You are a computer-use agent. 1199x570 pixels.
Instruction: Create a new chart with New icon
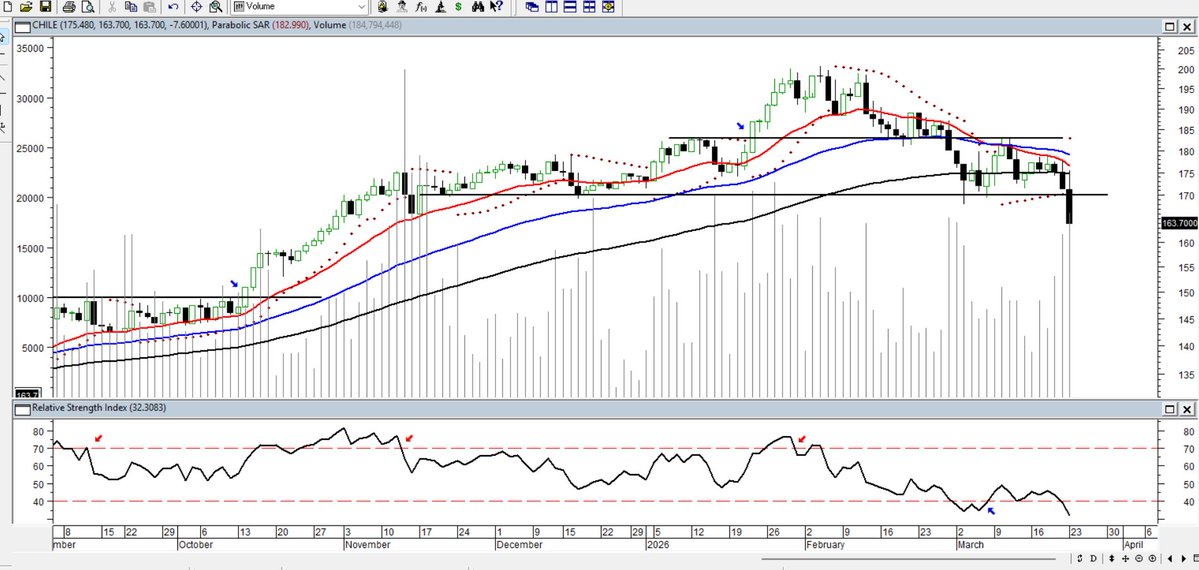[8, 7]
